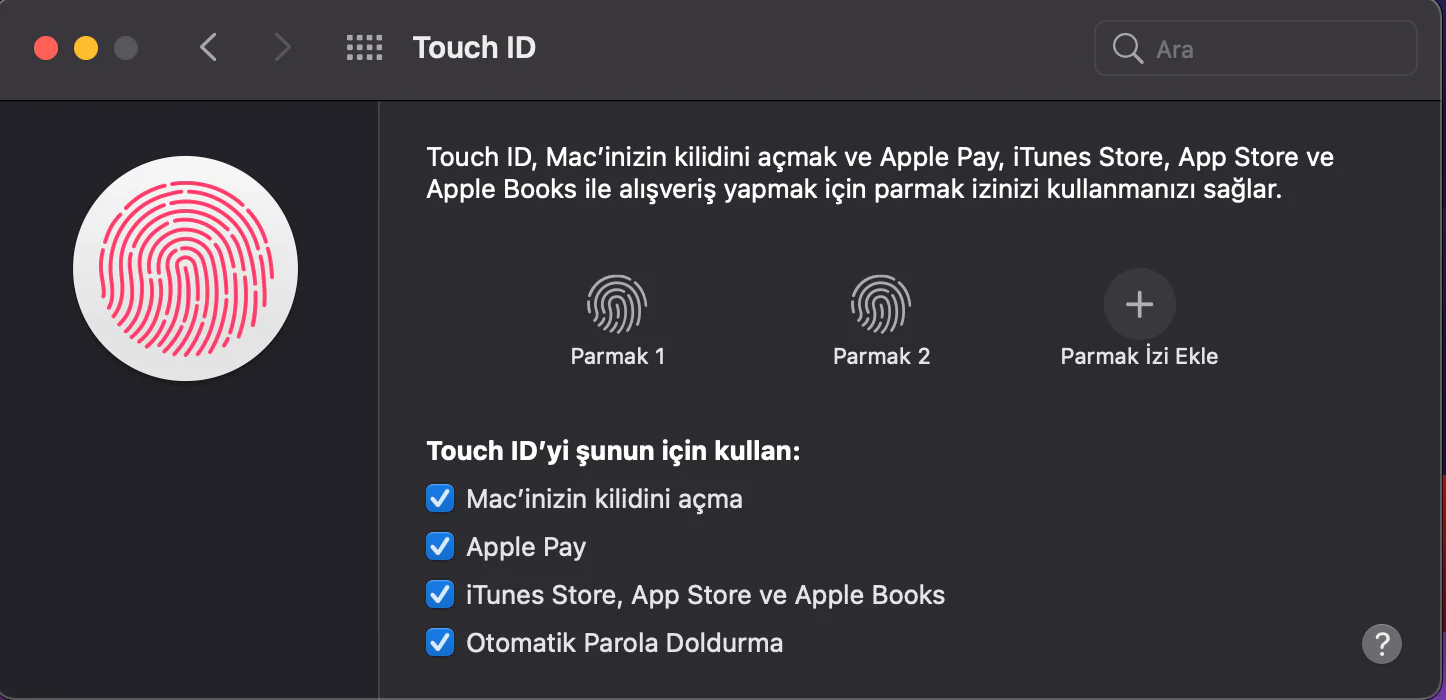Viewport: 1446px width, 700px height.
Task: Disable Mac'inizin kilidini açma checkbox
Action: pos(440,498)
